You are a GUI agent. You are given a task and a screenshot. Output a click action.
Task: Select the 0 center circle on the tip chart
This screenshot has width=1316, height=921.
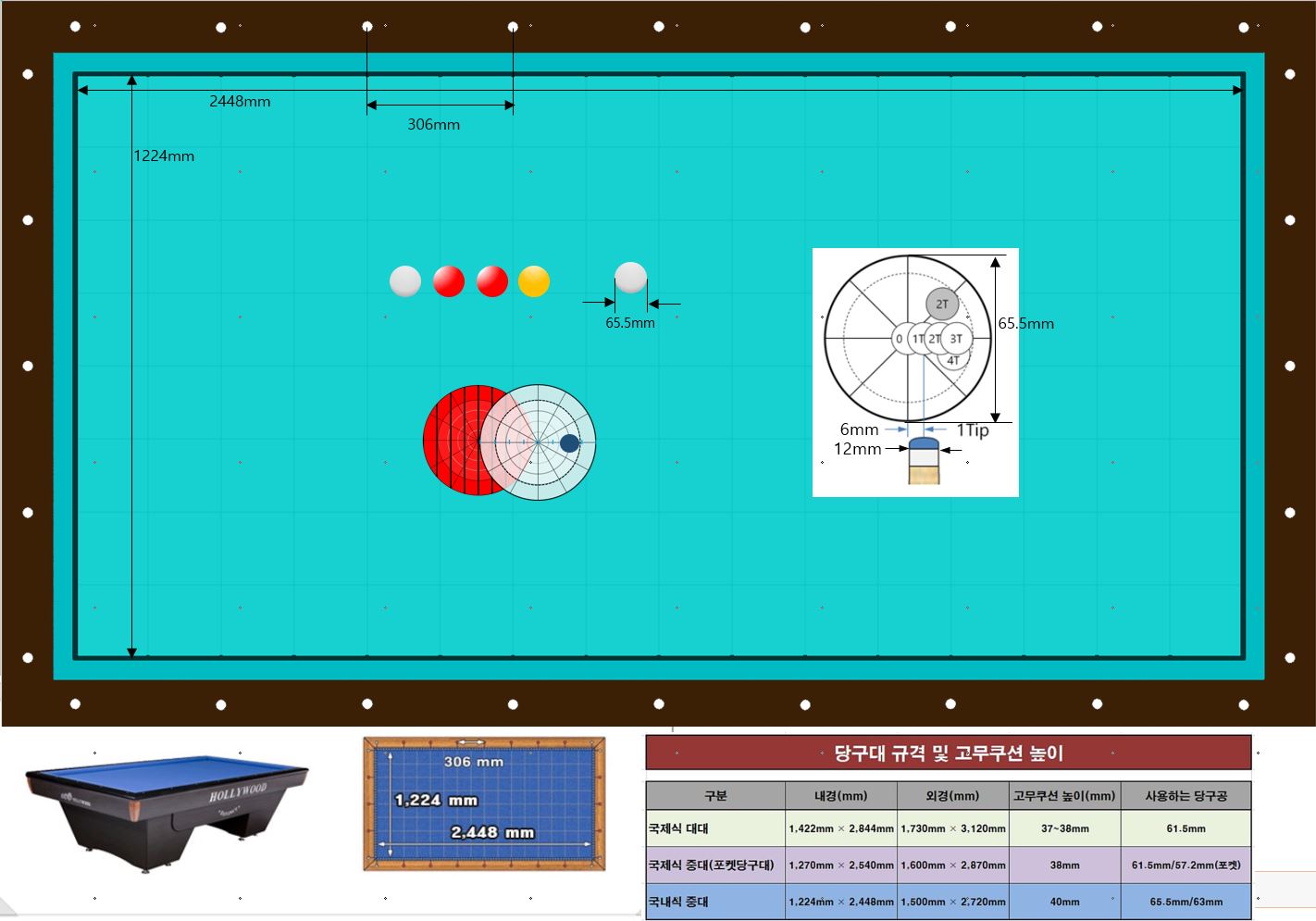click(899, 339)
